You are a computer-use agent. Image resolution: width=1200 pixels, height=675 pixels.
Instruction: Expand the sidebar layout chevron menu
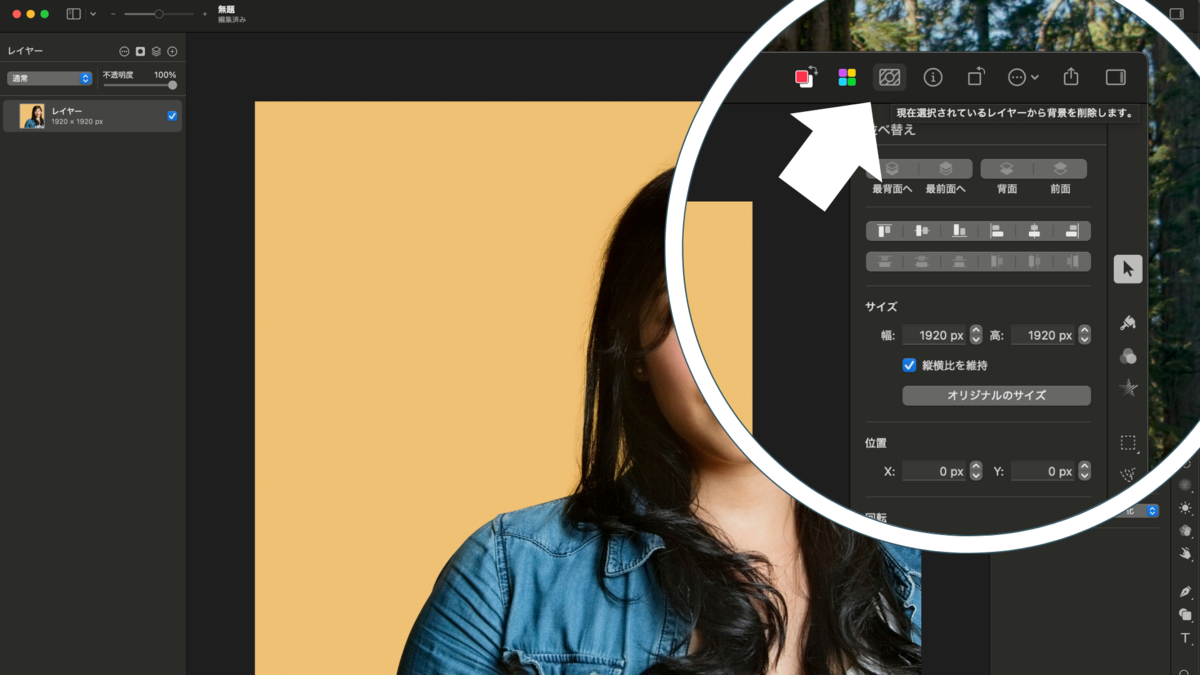click(93, 14)
